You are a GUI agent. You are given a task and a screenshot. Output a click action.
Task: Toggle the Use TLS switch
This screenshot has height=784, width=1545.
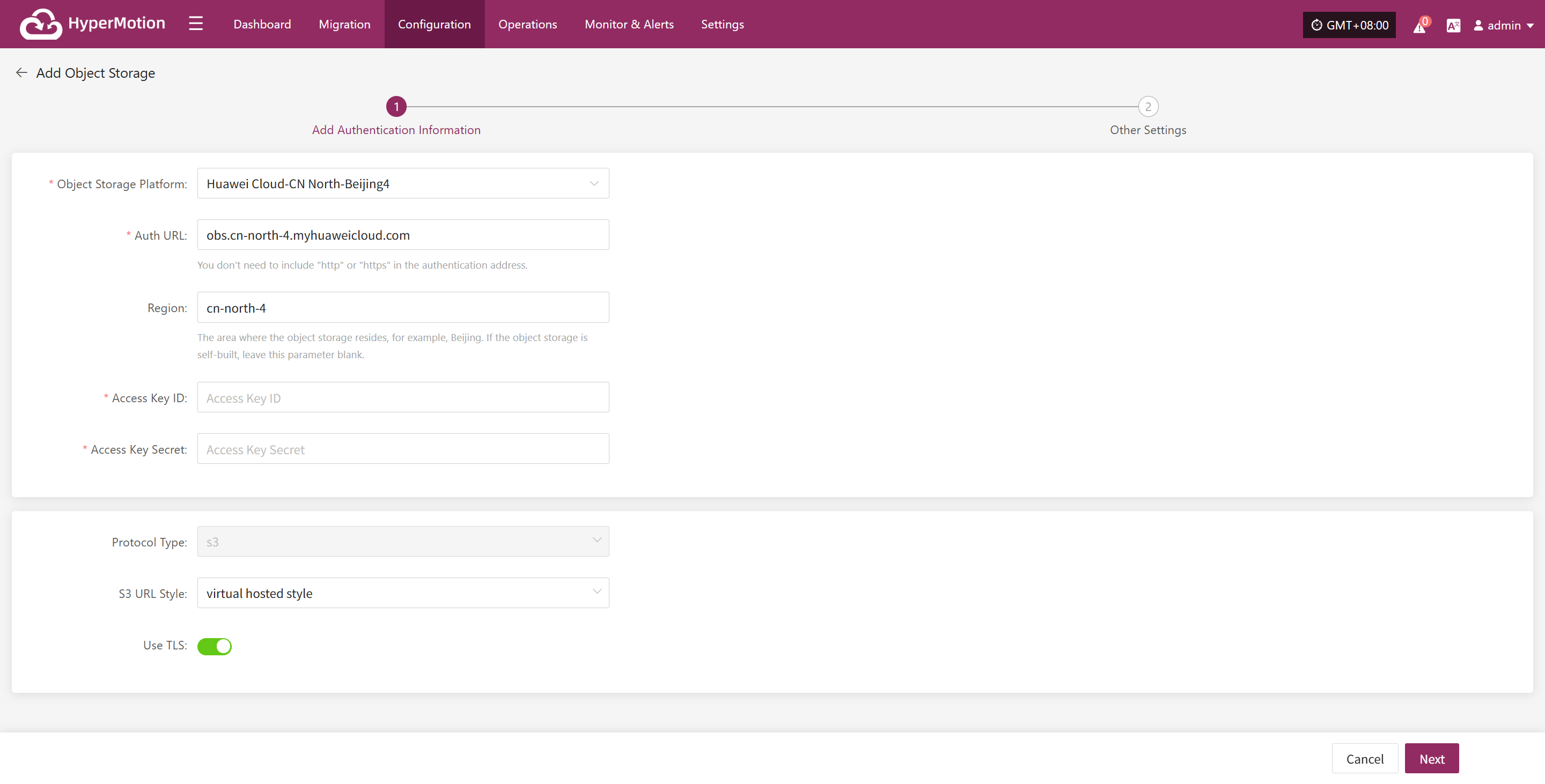click(x=214, y=646)
